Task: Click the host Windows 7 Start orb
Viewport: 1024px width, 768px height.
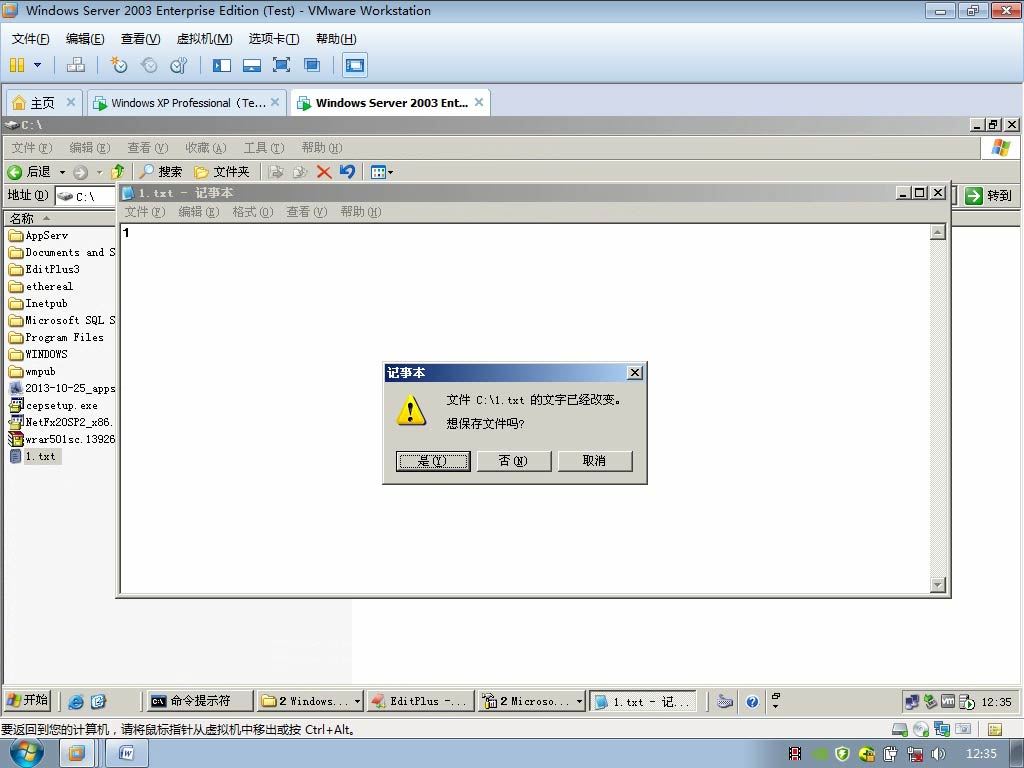Action: point(26,754)
